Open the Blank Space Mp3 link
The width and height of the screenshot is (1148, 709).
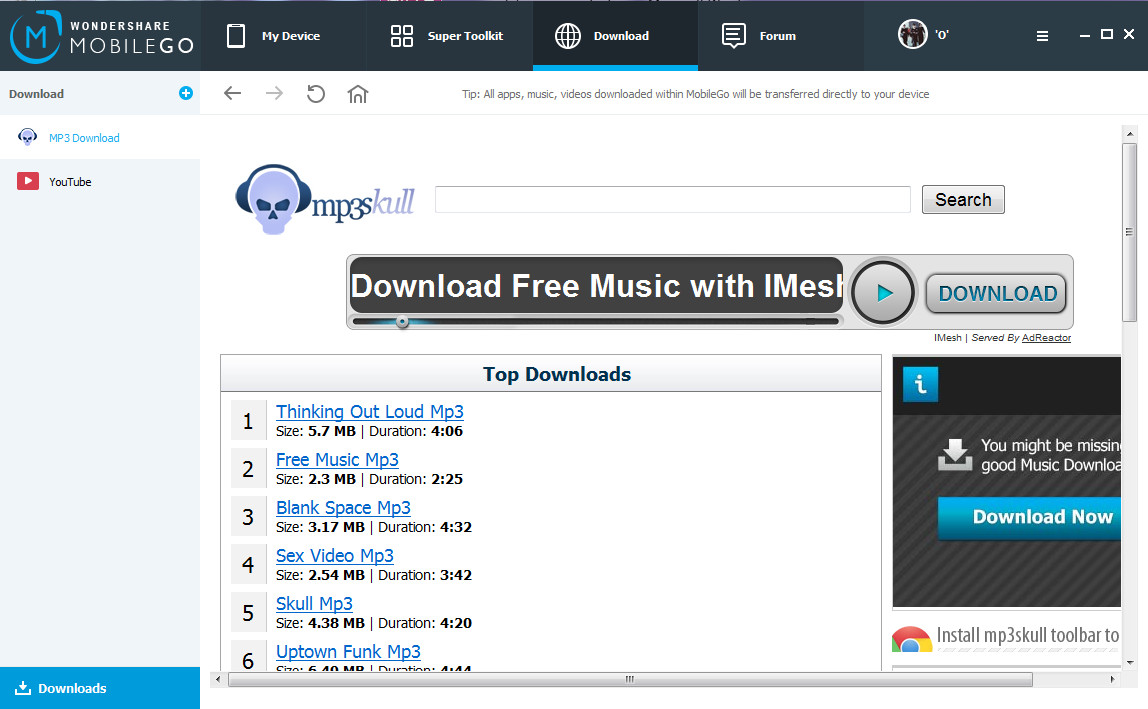(343, 508)
